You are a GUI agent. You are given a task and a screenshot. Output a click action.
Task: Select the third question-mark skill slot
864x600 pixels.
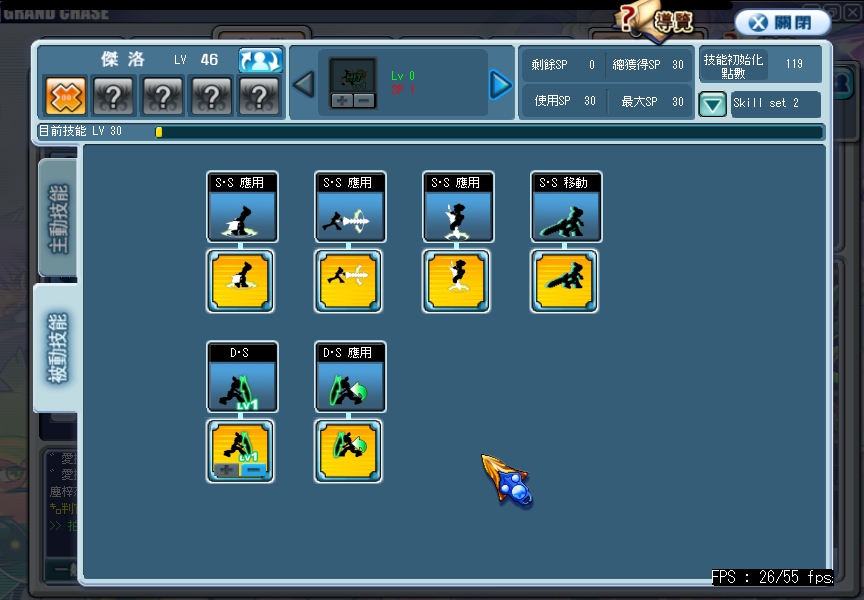(212, 96)
